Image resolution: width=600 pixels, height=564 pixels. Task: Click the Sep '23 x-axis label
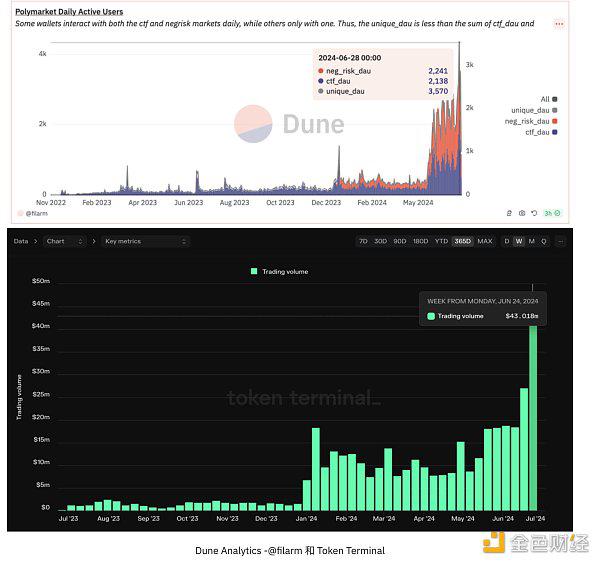point(148,519)
